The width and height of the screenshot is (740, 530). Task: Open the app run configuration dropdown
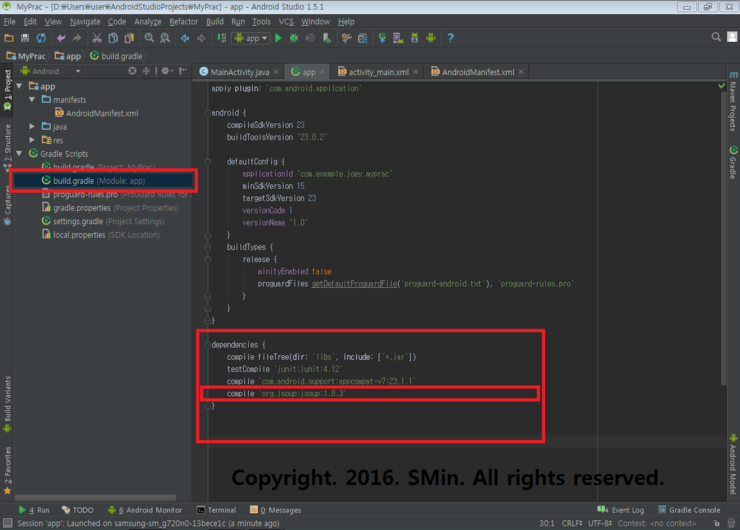point(251,38)
